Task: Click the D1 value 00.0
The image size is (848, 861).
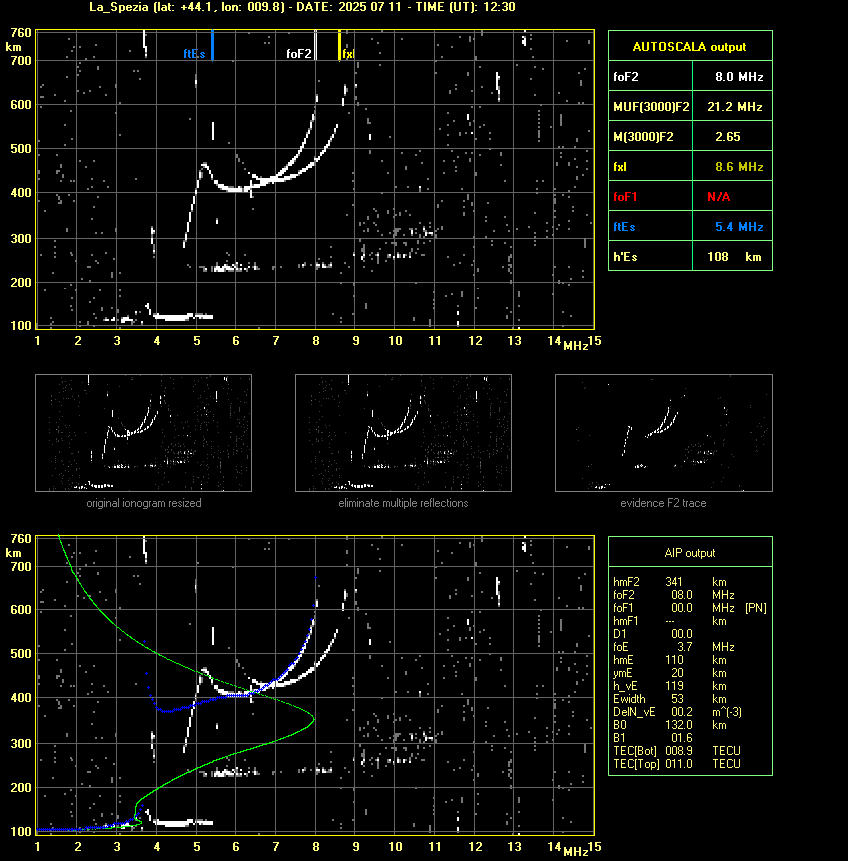Action: [x=682, y=634]
